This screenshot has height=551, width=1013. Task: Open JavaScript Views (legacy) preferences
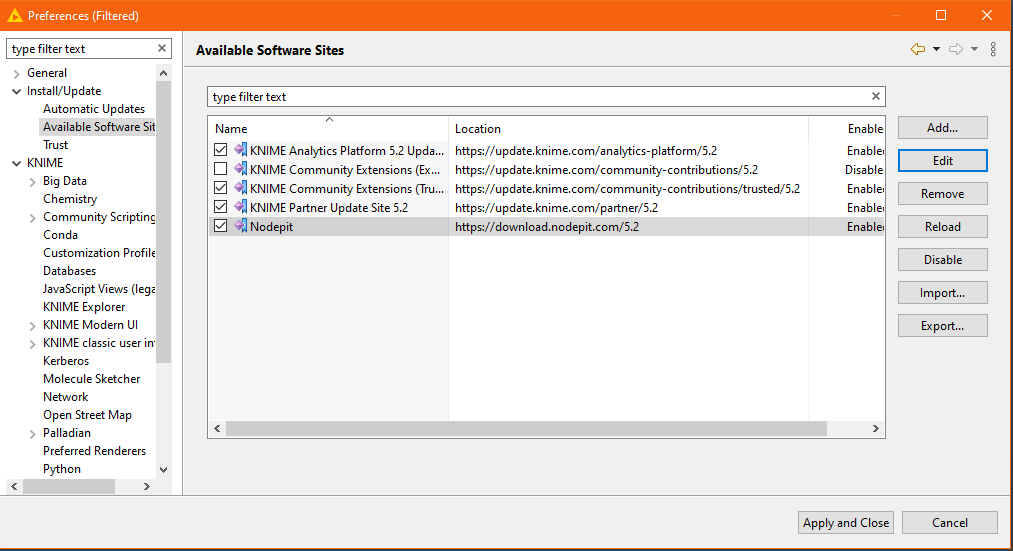(x=99, y=289)
